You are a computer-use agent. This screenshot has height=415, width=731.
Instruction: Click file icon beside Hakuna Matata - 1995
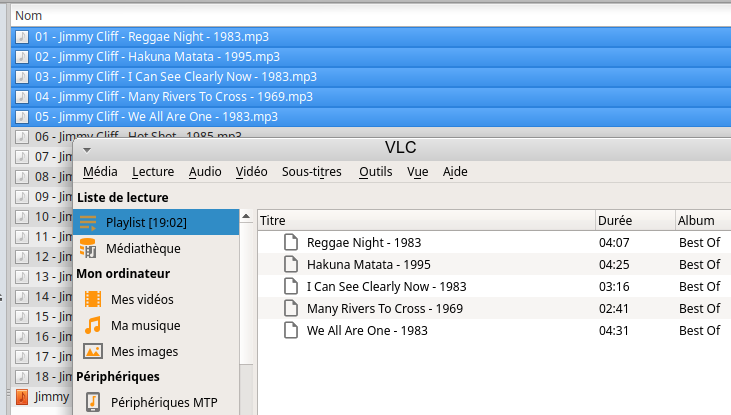[291, 264]
